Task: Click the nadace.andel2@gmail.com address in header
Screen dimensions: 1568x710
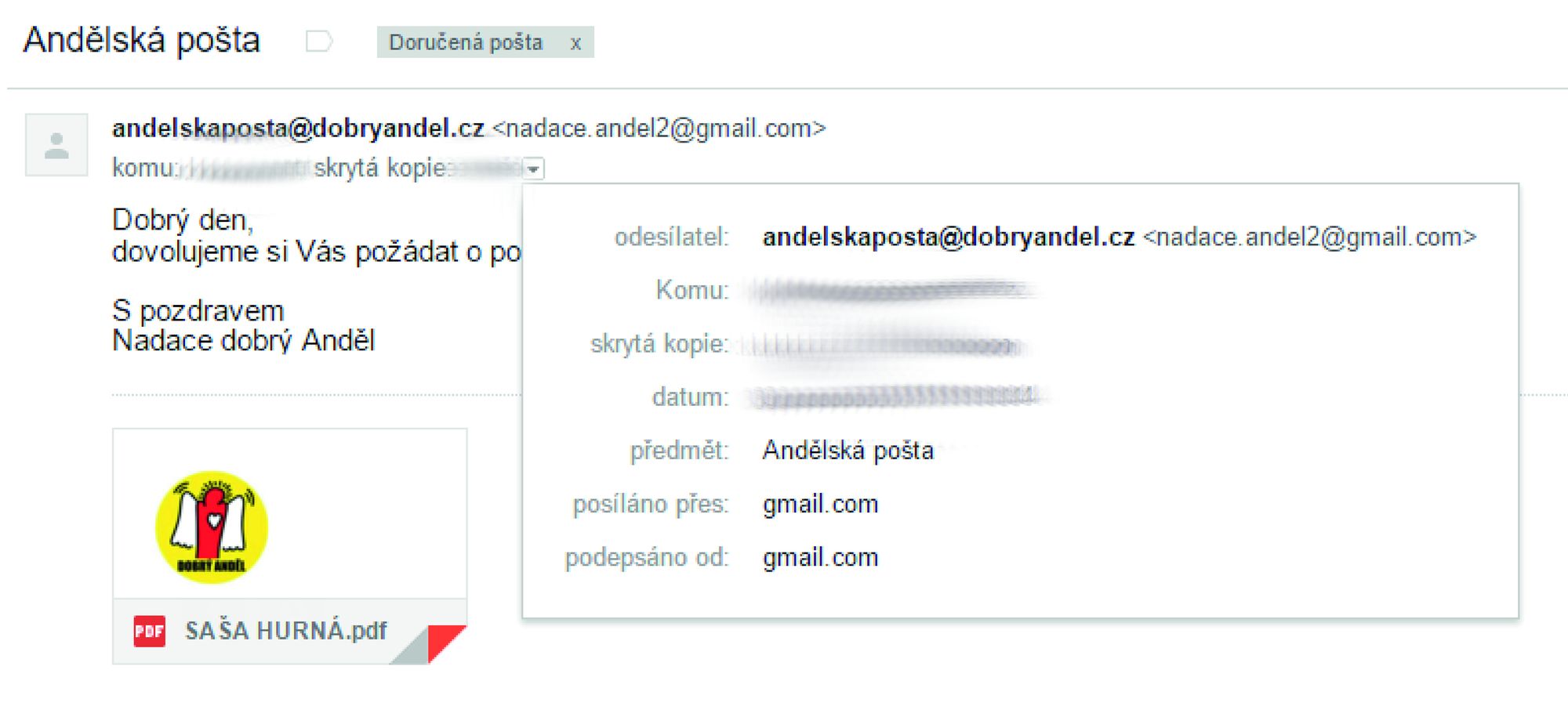Action: coord(659,128)
